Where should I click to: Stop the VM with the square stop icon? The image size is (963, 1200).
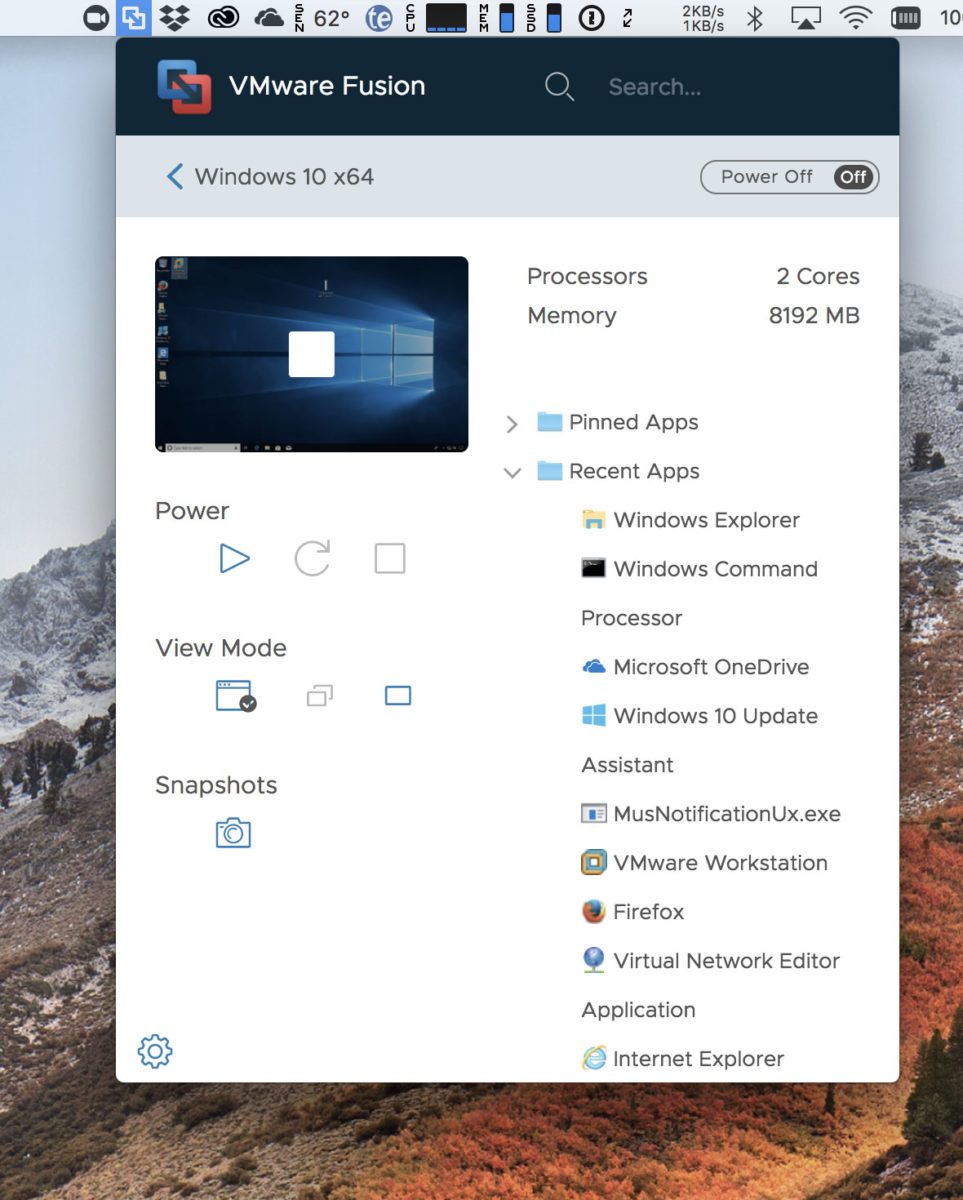pos(389,558)
